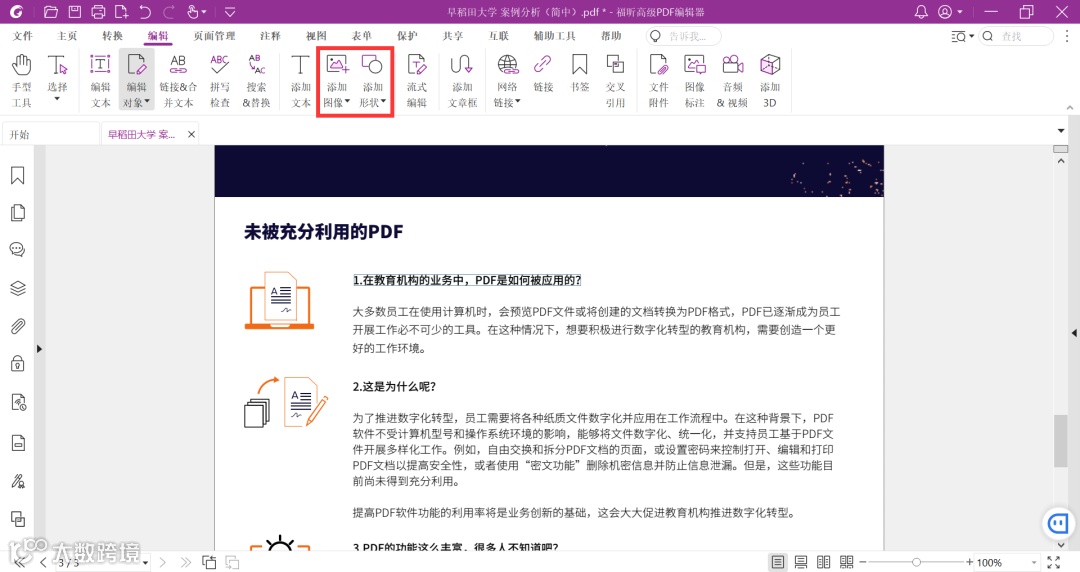
Task: Toggle full screen mode in status bar
Action: (x=1053, y=562)
